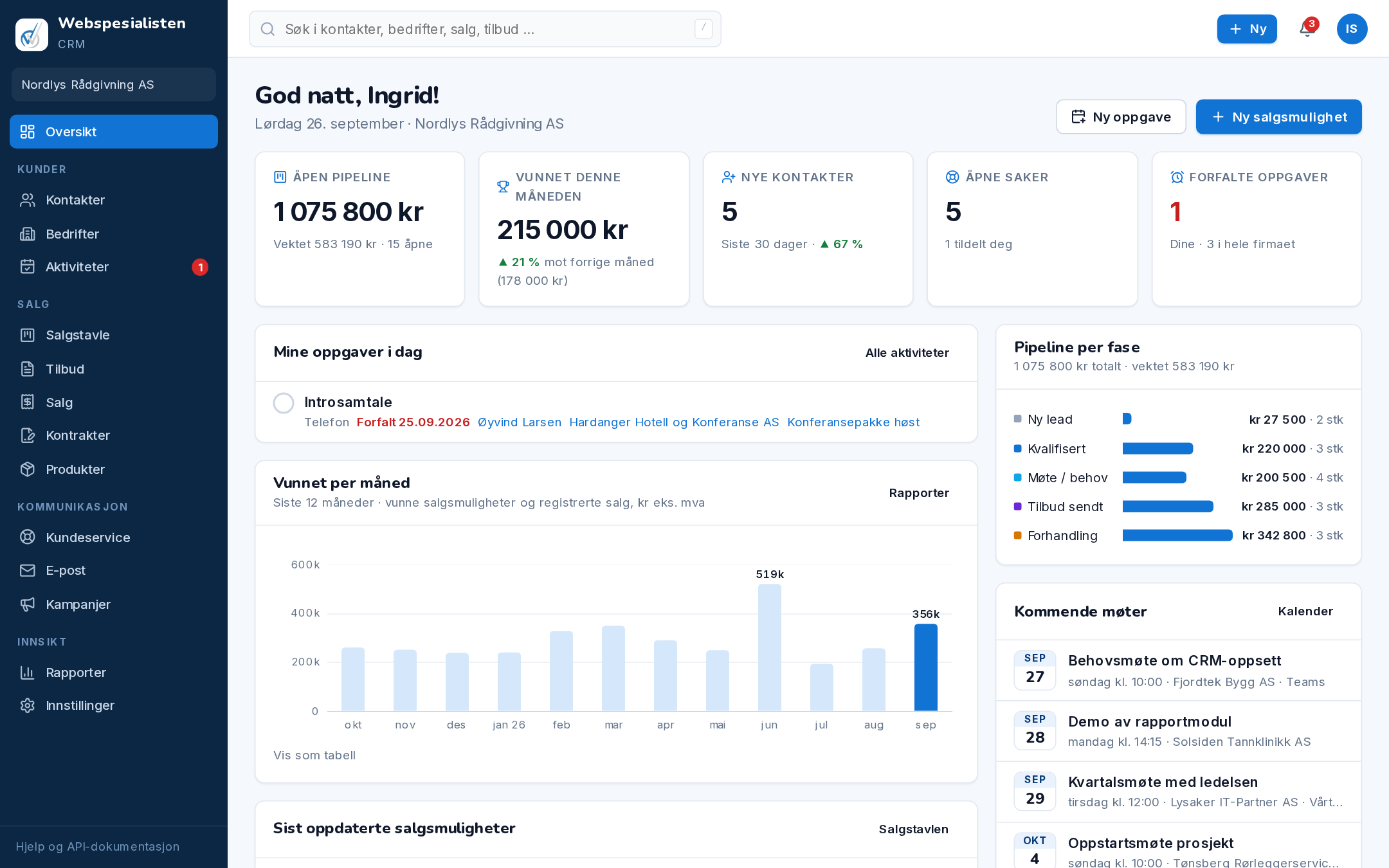Click the Tilbud sendt pipeline bar
1389x868 pixels.
pyautogui.click(x=1168, y=507)
